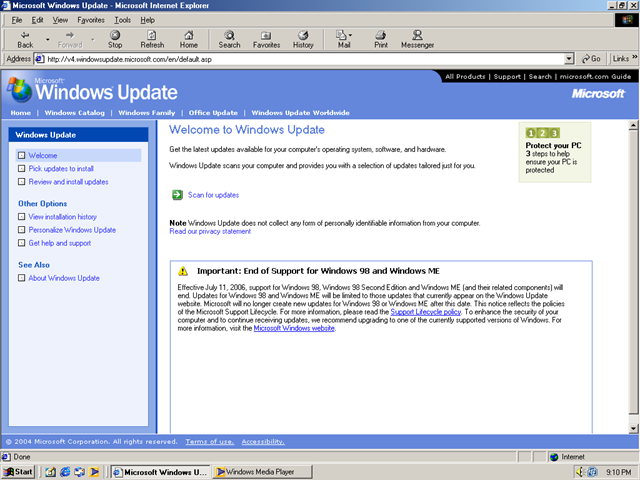Click Get help and support
The width and height of the screenshot is (640, 480).
click(x=60, y=243)
